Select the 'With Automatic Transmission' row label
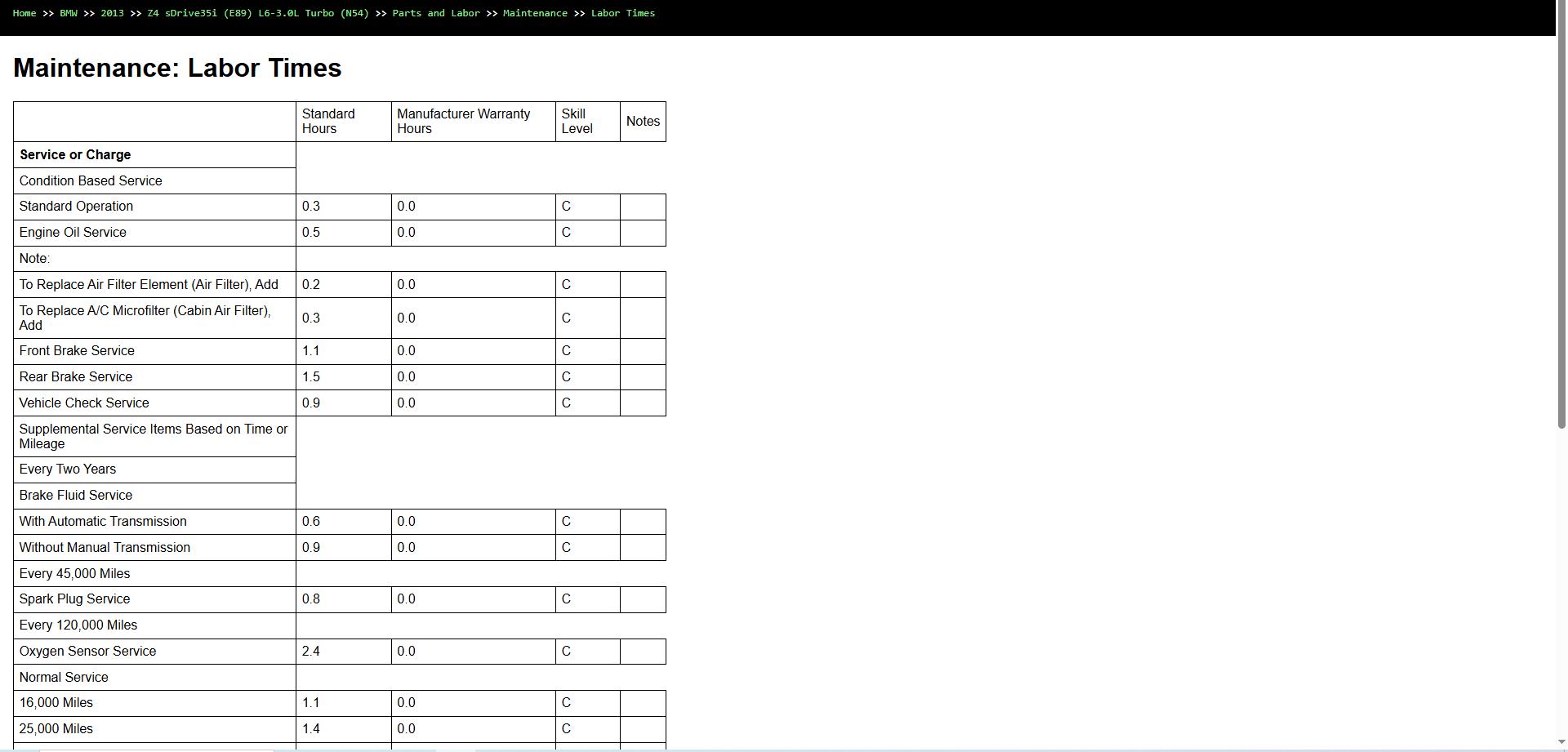This screenshot has width=1568, height=752. point(103,522)
